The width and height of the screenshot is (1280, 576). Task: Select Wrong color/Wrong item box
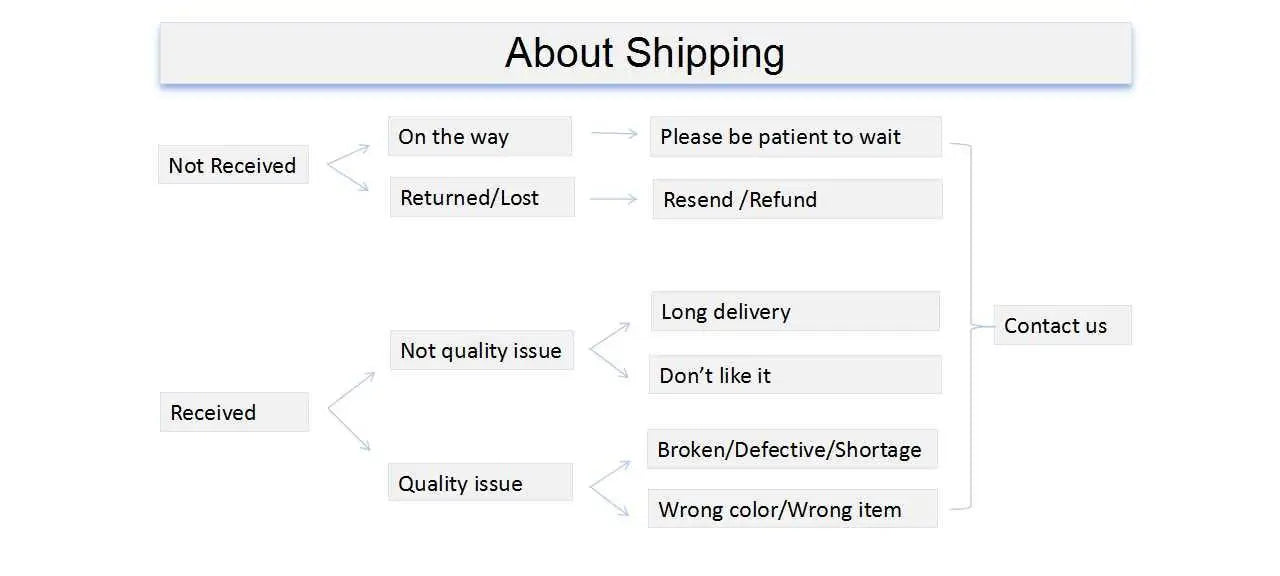792,509
